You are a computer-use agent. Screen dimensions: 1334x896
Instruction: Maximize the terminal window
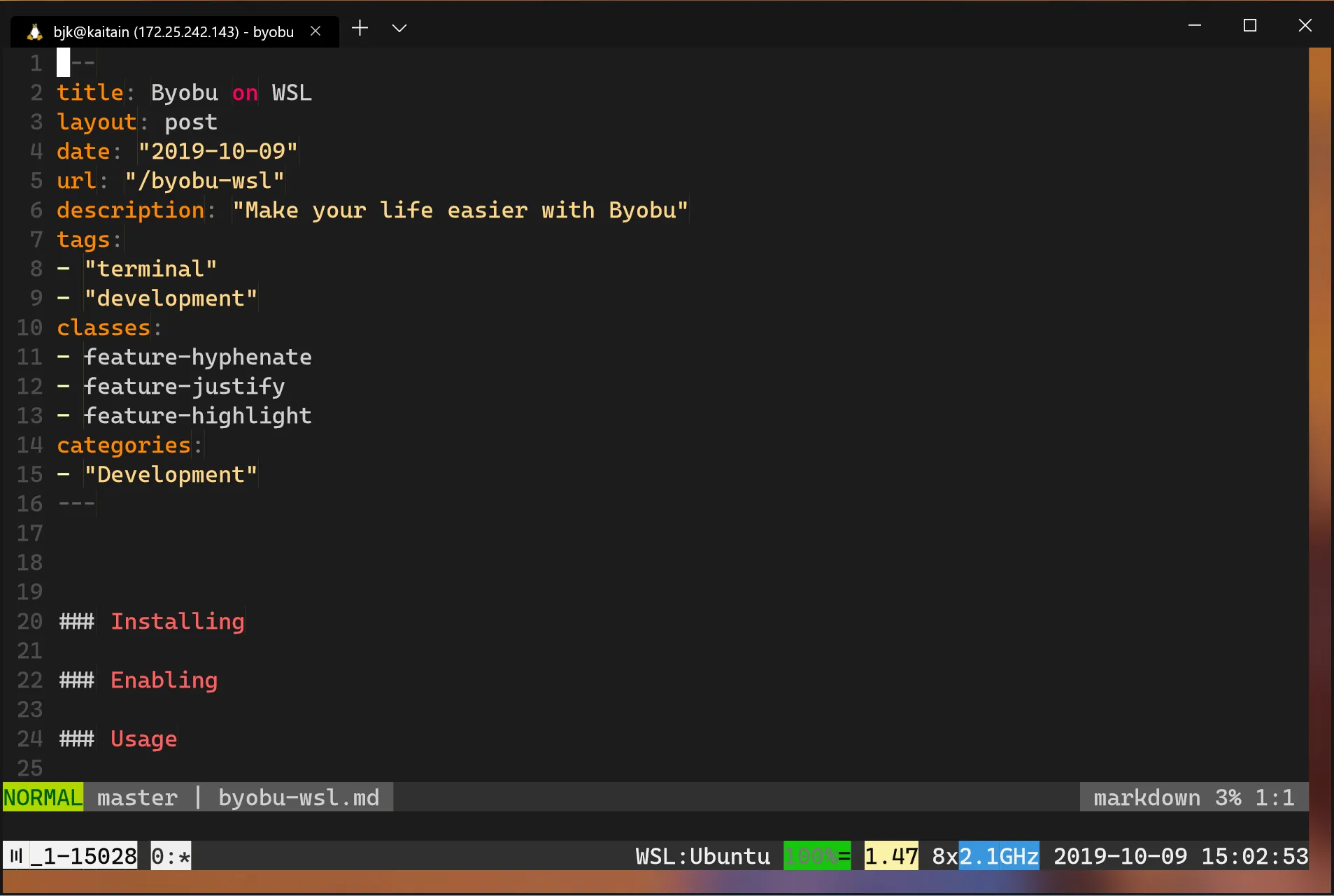point(1250,26)
